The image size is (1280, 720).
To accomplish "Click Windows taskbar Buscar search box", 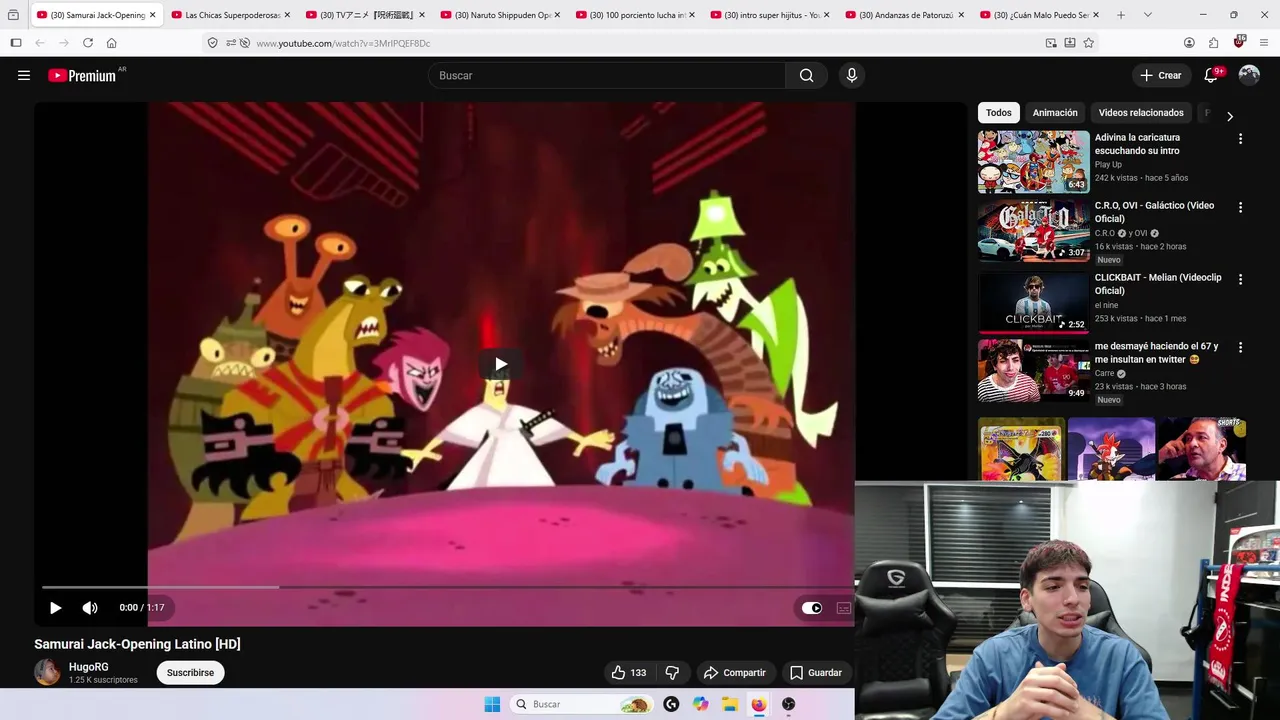I will click(582, 704).
